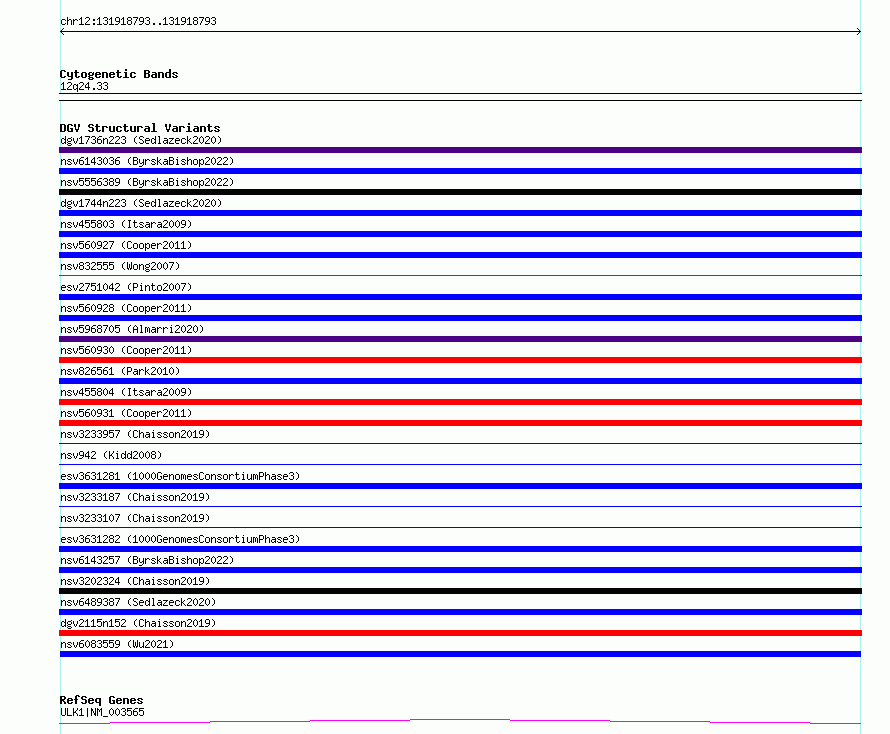
Task: Click the ULK1|NM_003565 gene label
Action: 102,712
